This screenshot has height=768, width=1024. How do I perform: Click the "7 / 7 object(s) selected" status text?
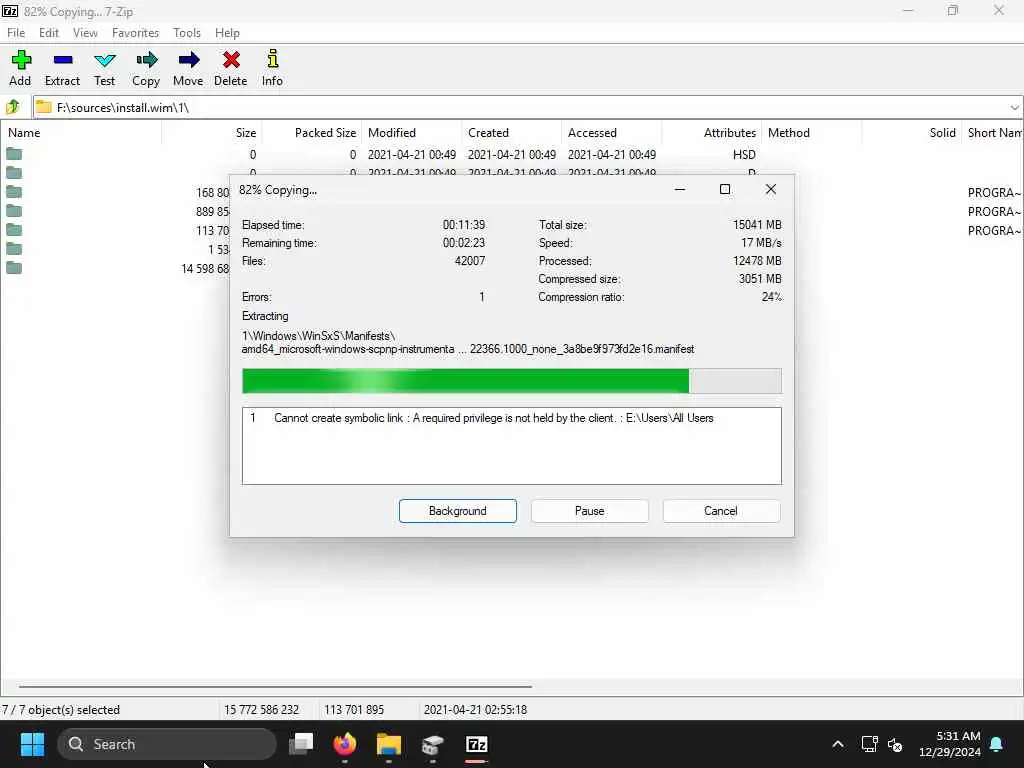pos(61,710)
